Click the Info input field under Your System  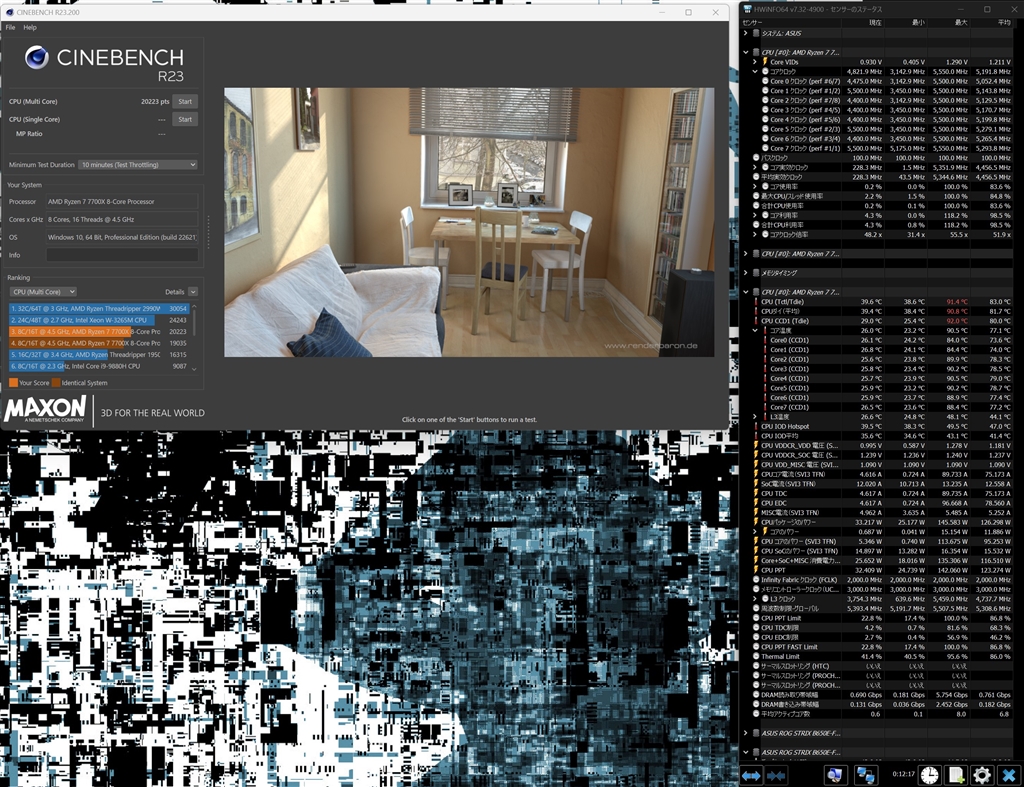[x=120, y=254]
